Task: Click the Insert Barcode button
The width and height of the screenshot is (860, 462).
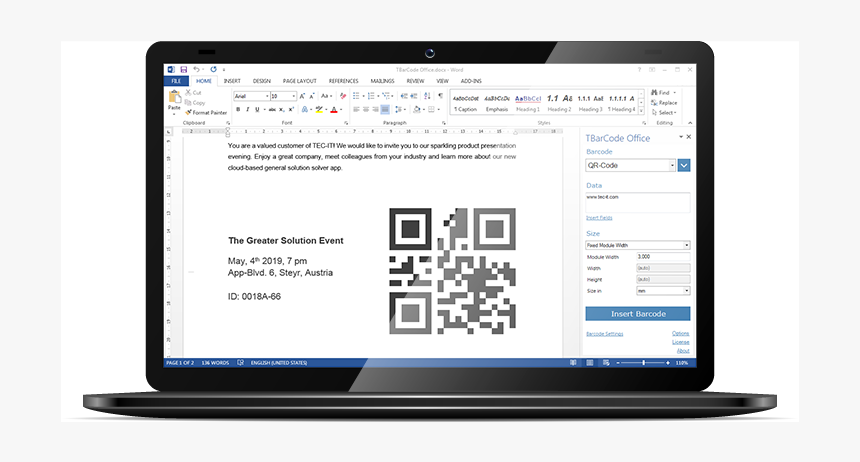Action: [638, 314]
